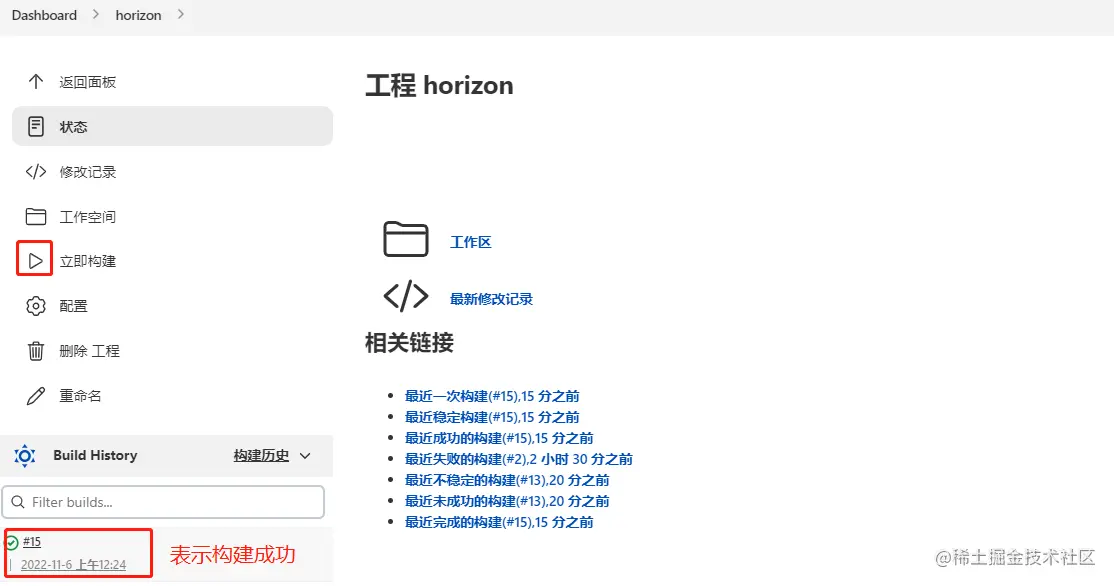
Task: Start a build via 立即构建
Action: (x=173, y=261)
